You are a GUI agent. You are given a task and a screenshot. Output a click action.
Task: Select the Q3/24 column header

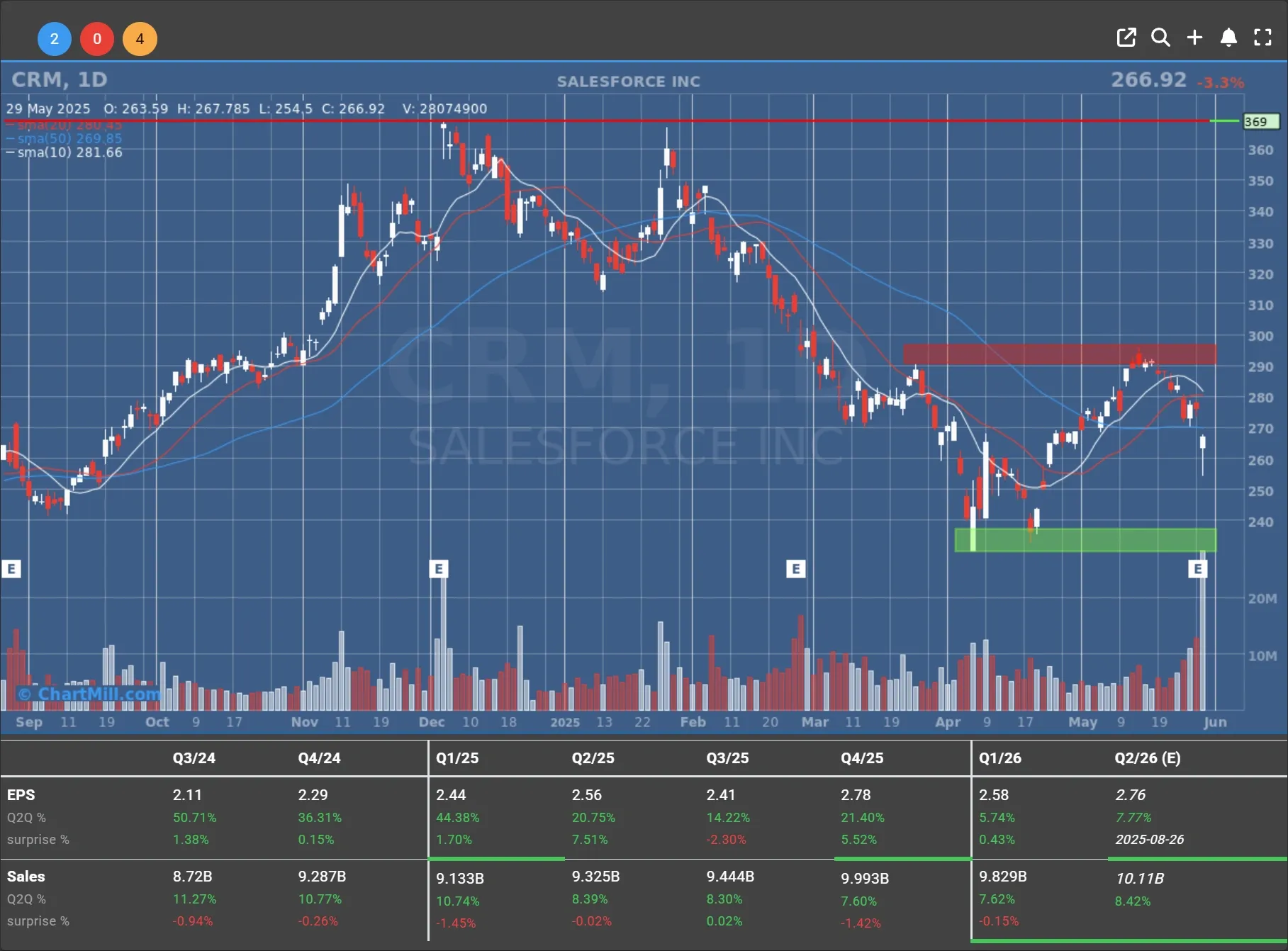pyautogui.click(x=194, y=758)
